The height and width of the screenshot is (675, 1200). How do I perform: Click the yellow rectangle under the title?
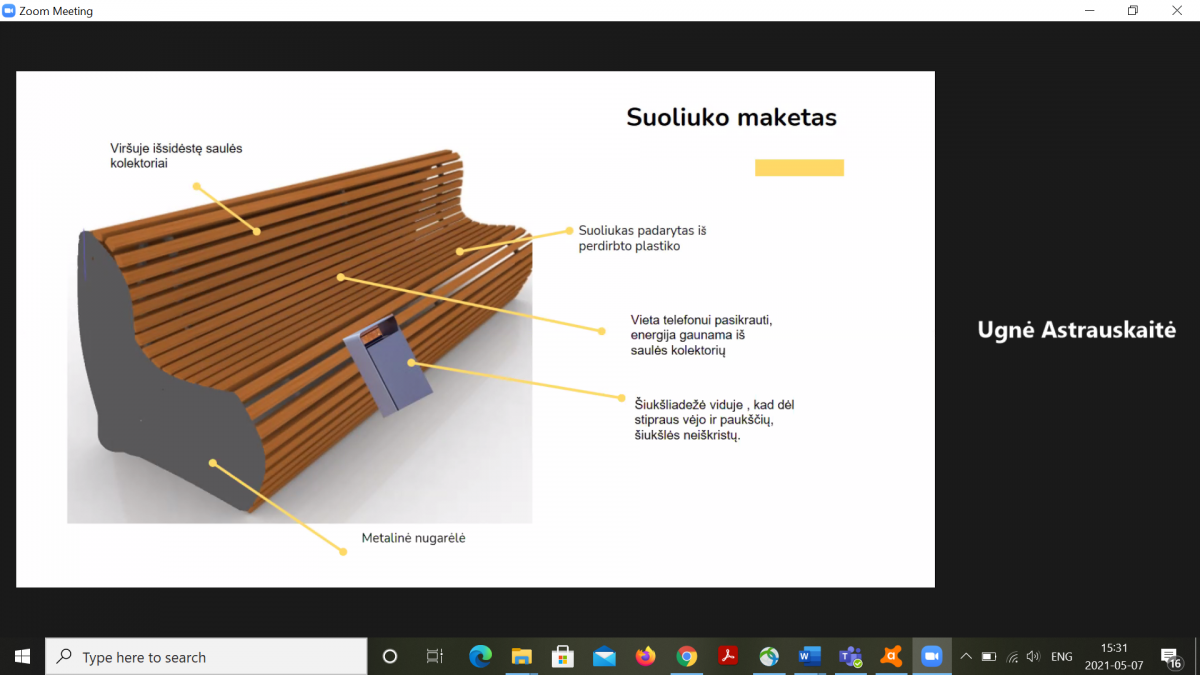pos(799,167)
